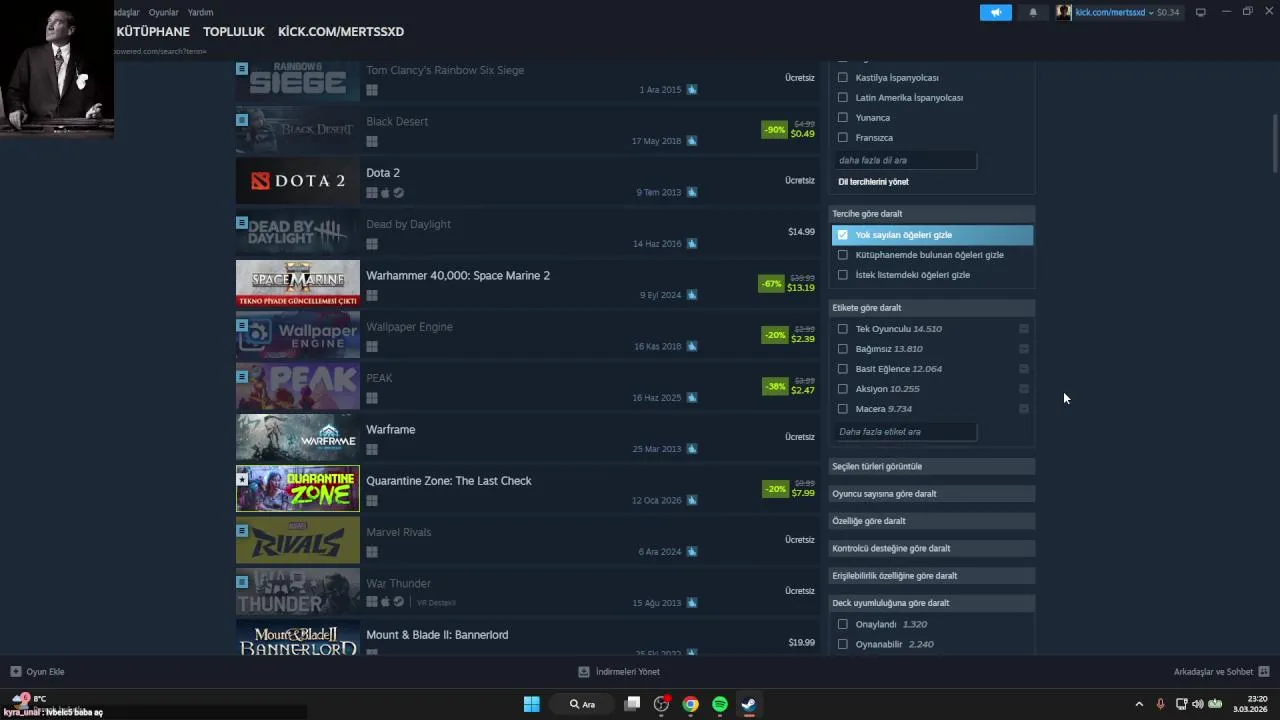1280x720 pixels.
Task: Click the Warframe game thumbnail
Action: [x=298, y=437]
